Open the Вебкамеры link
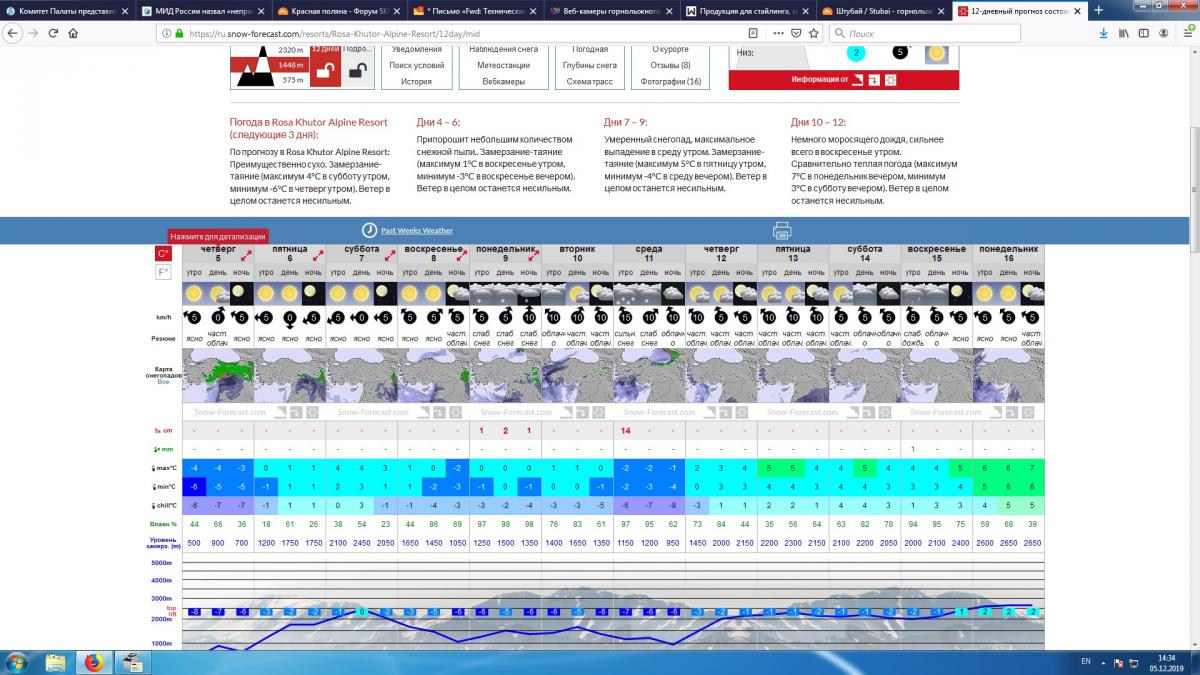This screenshot has height=675, width=1200. click(503, 81)
